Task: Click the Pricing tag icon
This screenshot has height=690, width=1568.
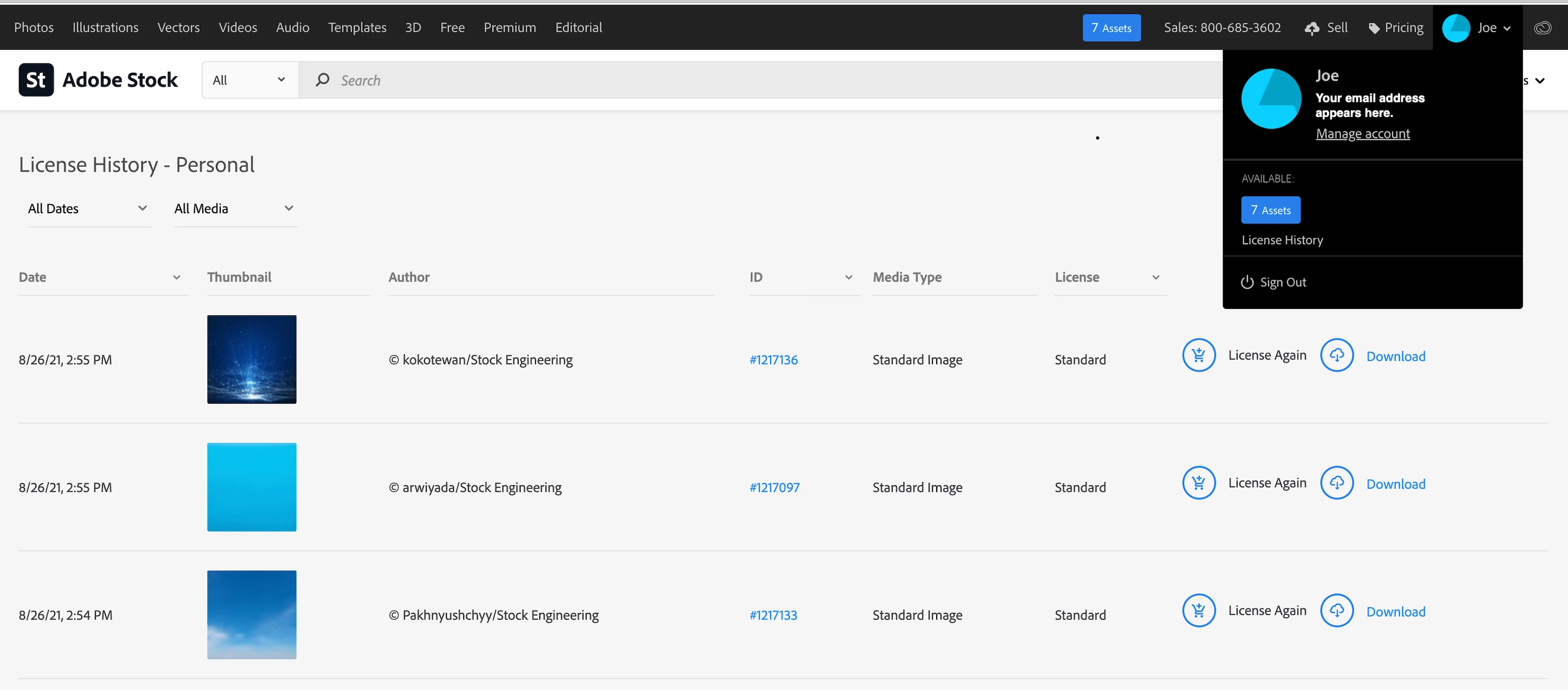Action: 1374,28
